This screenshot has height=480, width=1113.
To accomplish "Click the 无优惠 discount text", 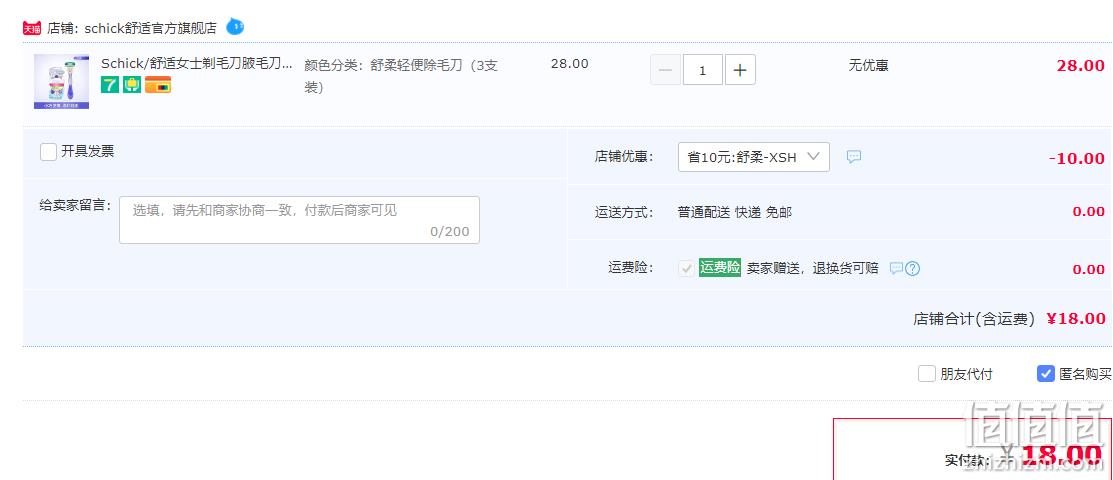I will tap(868, 65).
